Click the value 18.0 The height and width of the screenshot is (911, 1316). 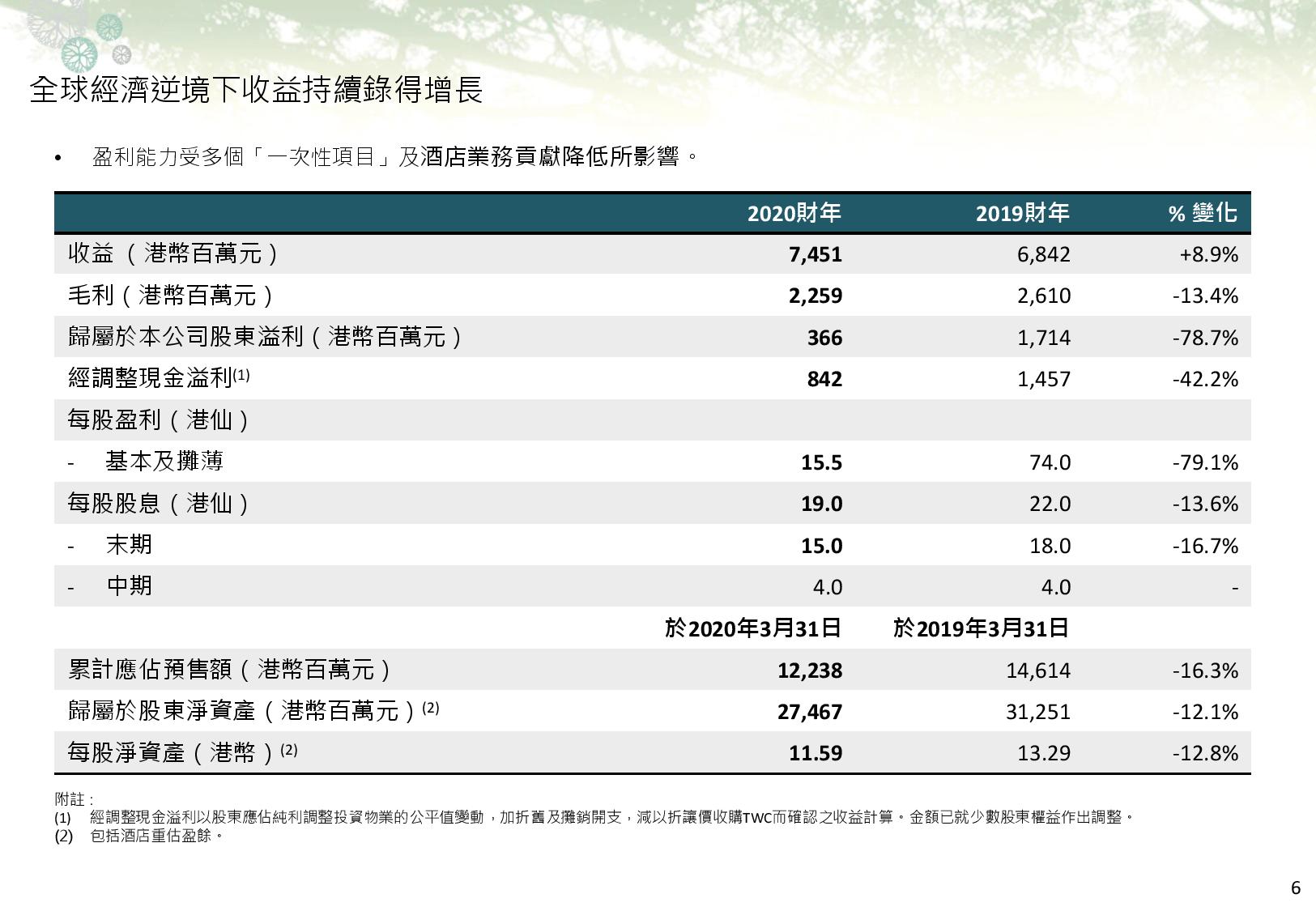tap(1050, 546)
